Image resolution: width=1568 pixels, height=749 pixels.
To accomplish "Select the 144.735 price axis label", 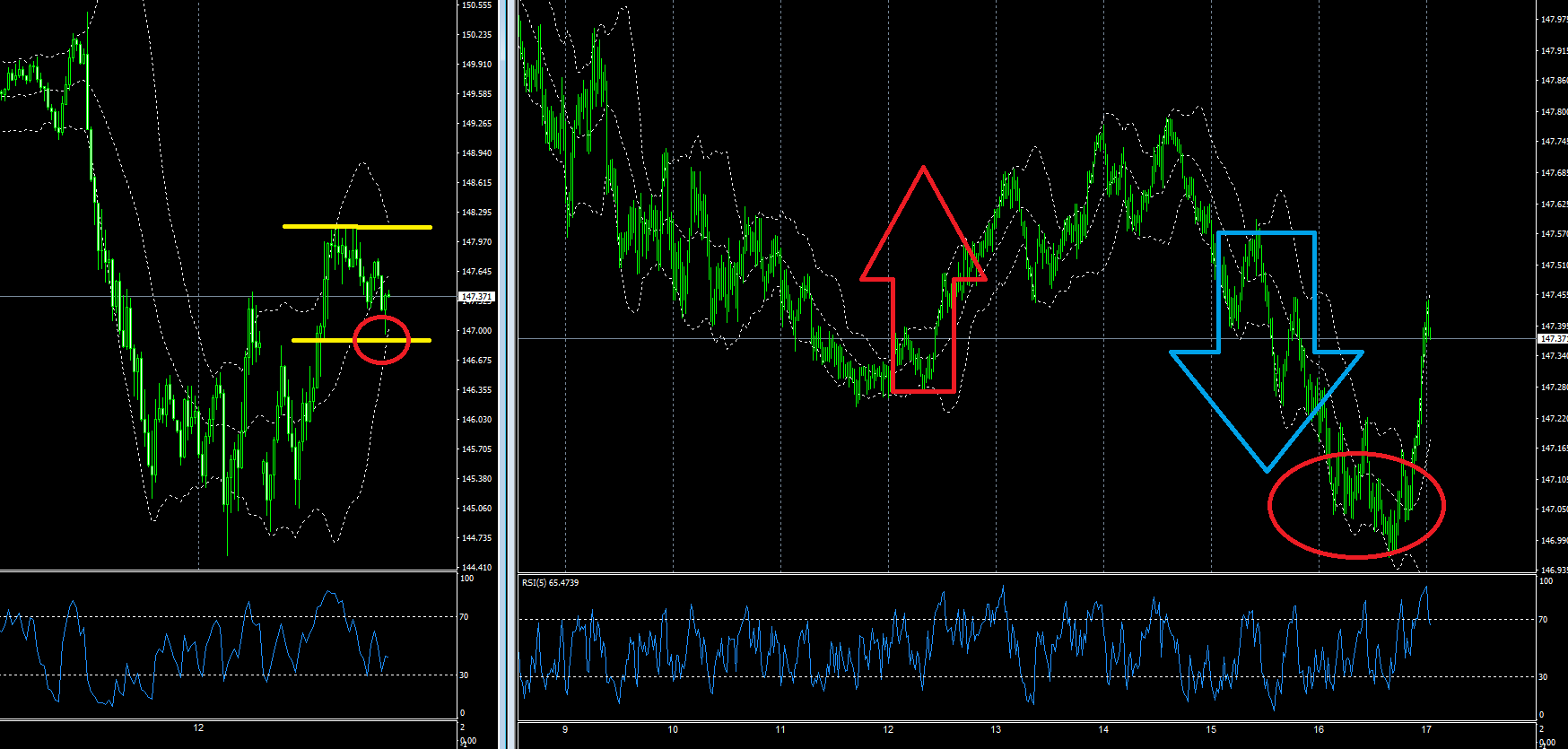I will 476,538.
